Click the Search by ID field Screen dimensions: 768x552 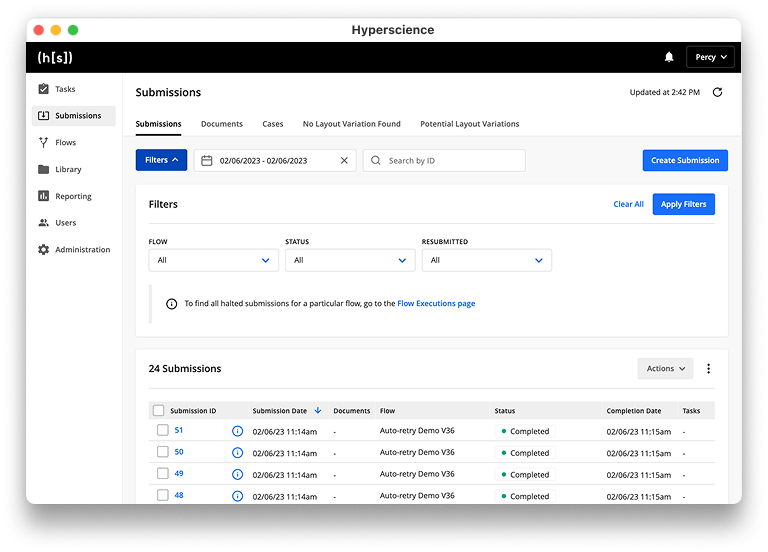pyautogui.click(x=444, y=161)
